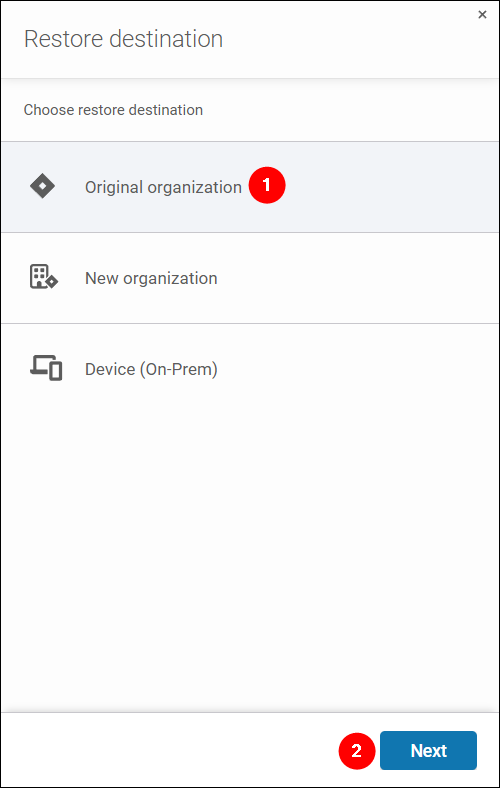Image resolution: width=500 pixels, height=788 pixels.
Task: Click the Device (On-Prem) devices icon
Action: coord(46,368)
